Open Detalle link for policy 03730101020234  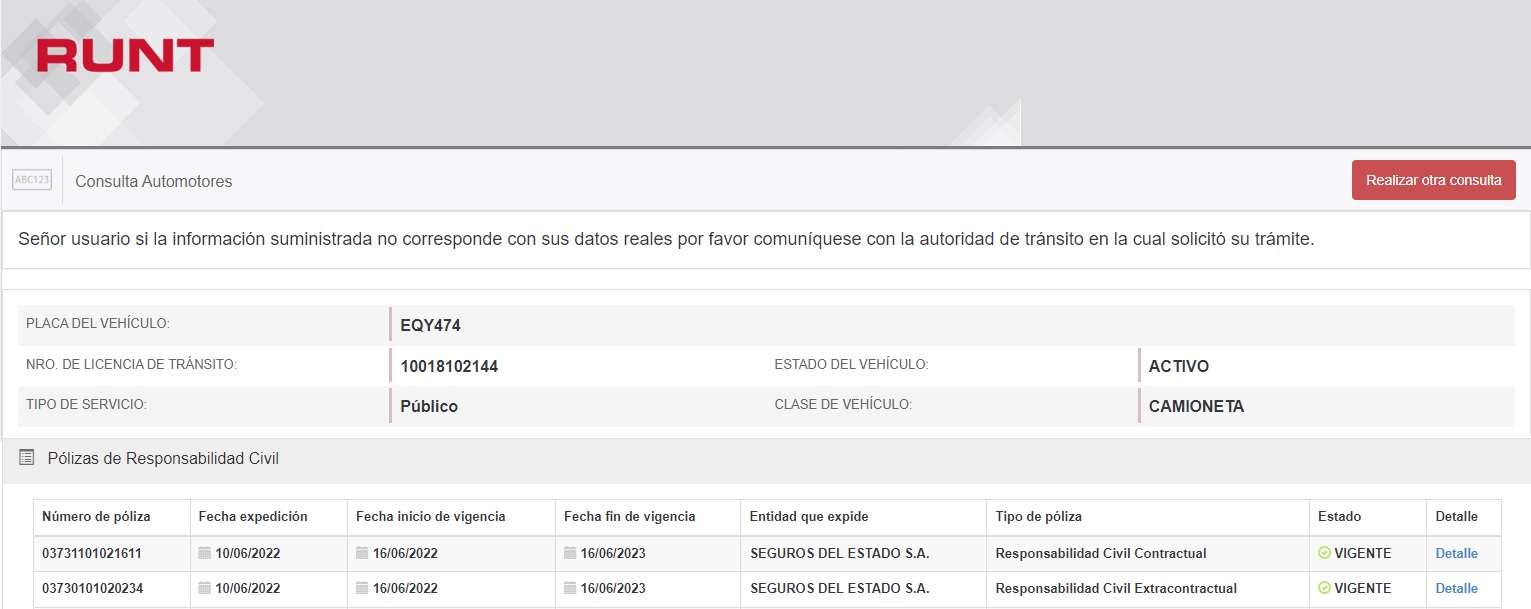click(1456, 588)
